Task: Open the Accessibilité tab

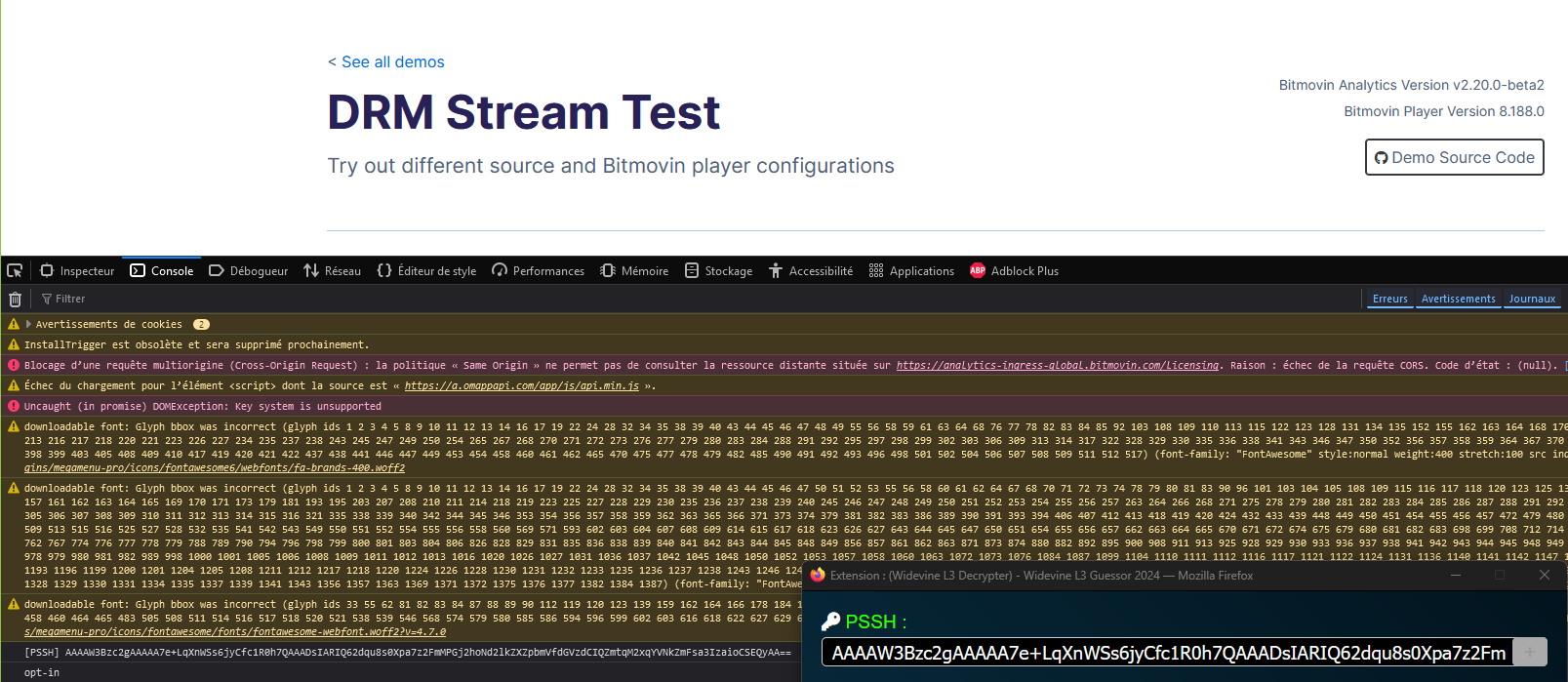Action: click(811, 270)
